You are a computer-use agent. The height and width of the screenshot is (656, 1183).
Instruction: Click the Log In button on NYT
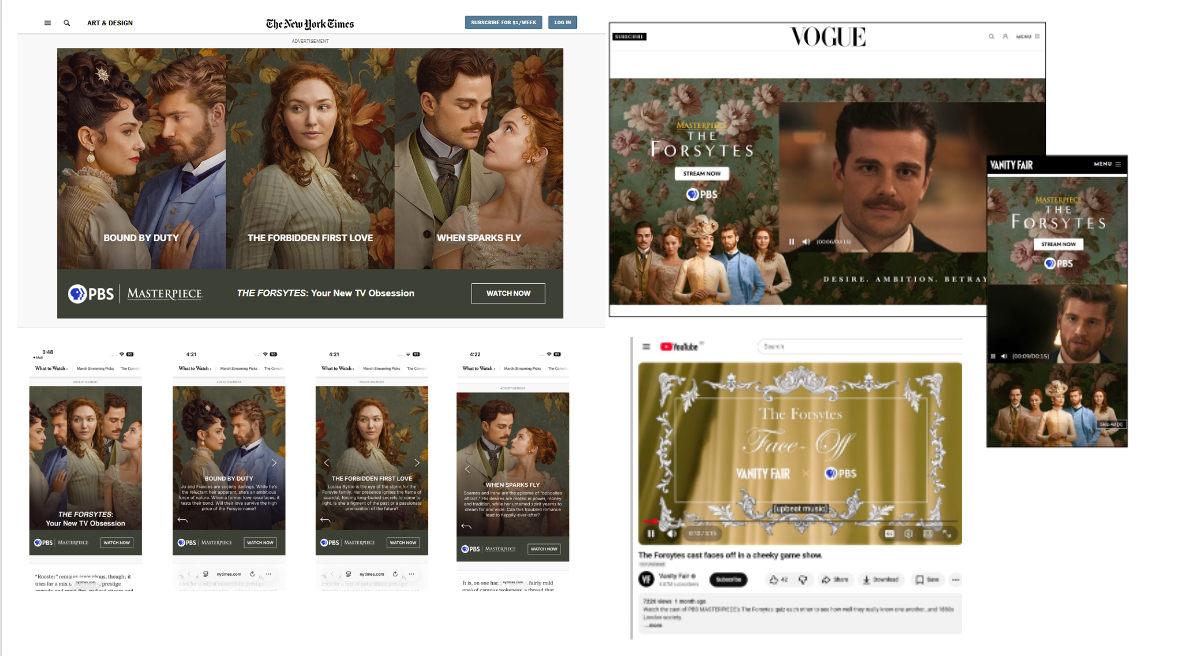pyautogui.click(x=563, y=23)
